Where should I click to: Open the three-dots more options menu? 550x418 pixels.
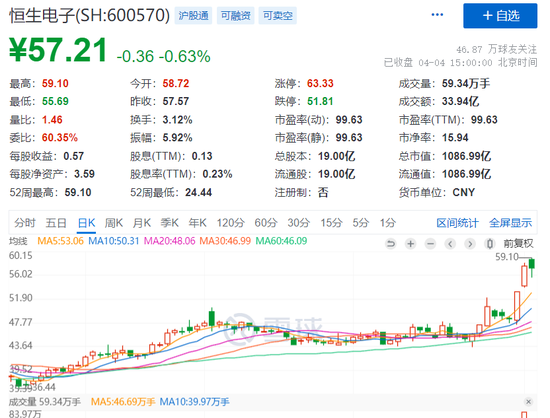(x=437, y=15)
